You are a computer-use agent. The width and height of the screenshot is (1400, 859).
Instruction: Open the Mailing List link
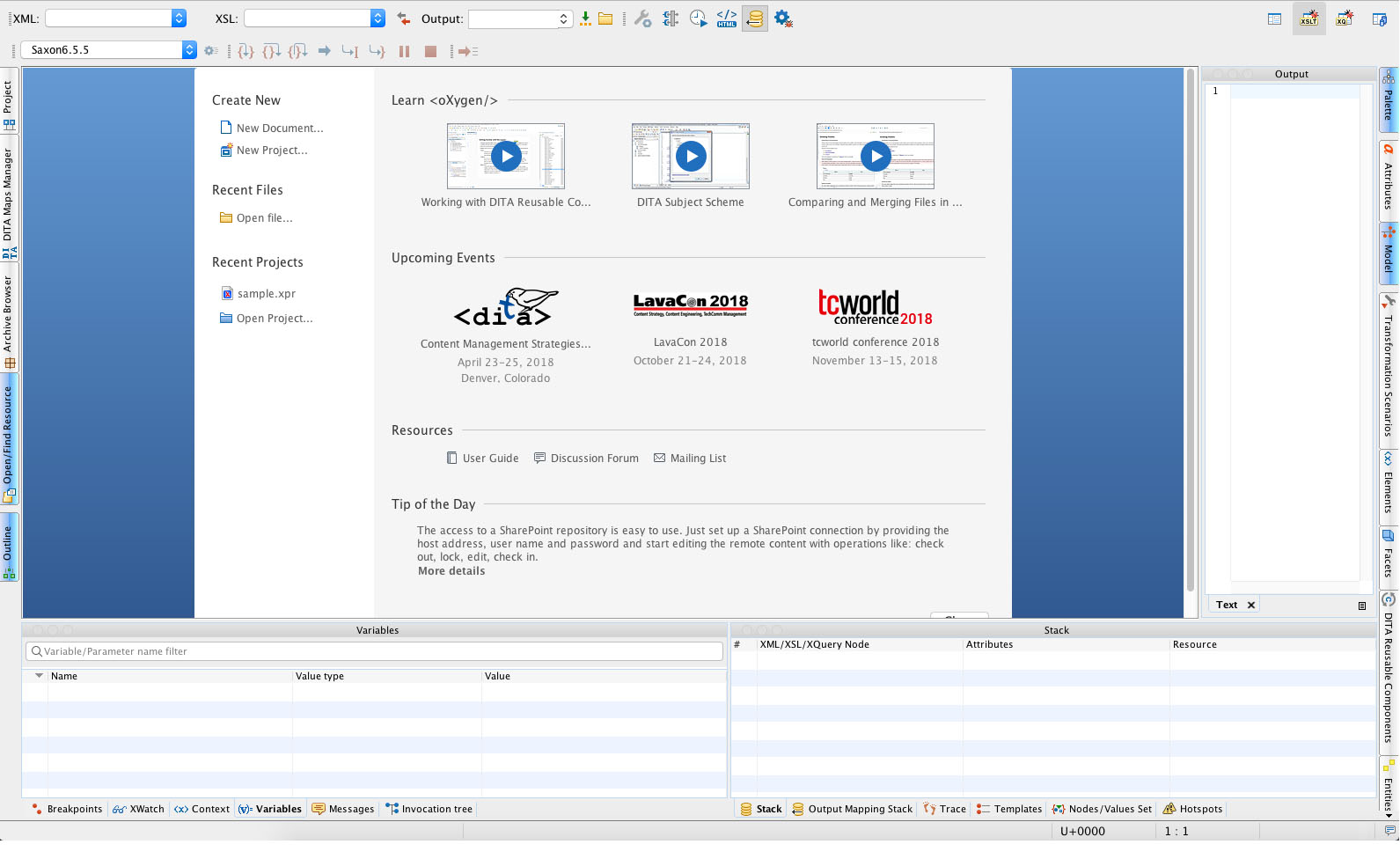[x=690, y=459]
